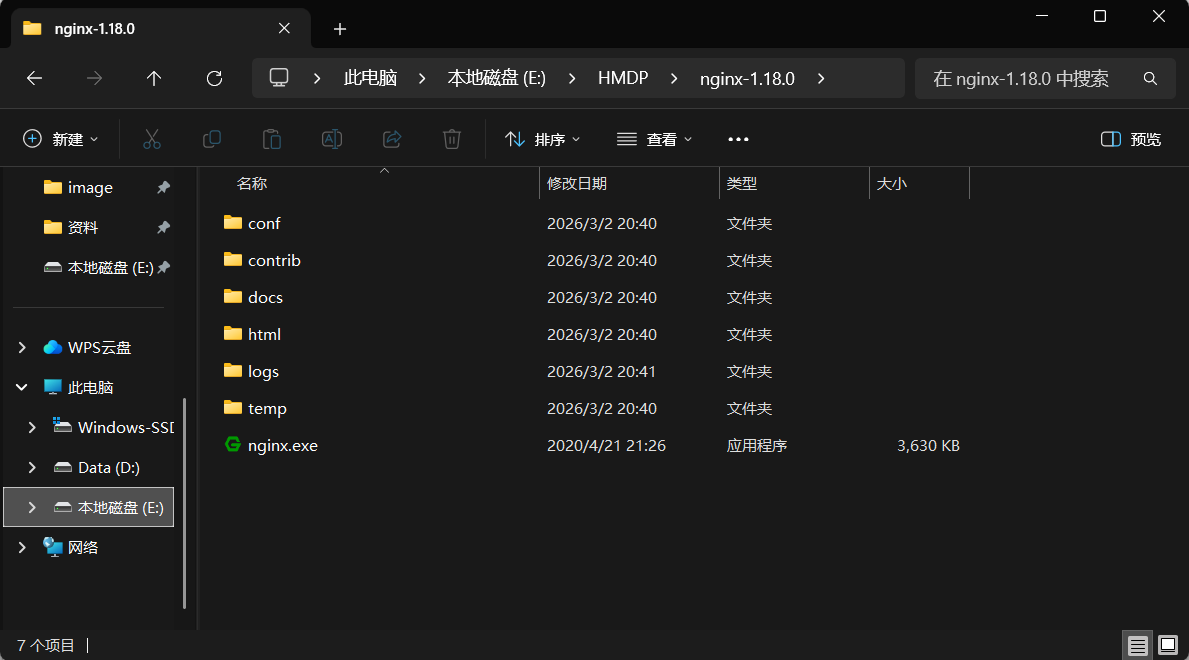Click the nginx-1.18.0 breadcrumb
Image resolution: width=1189 pixels, height=660 pixels.
coord(747,78)
